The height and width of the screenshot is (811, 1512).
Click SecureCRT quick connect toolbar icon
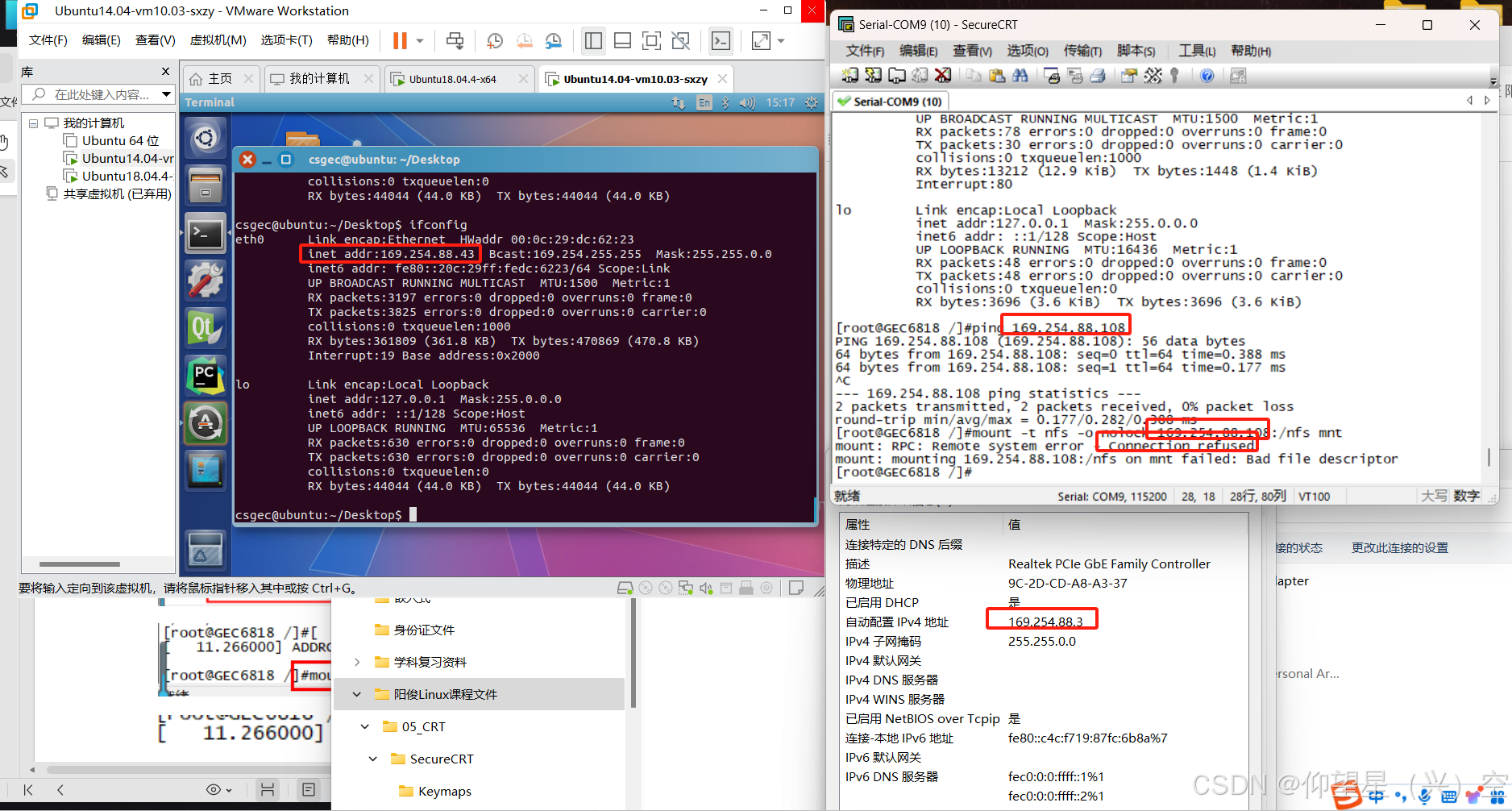873,75
